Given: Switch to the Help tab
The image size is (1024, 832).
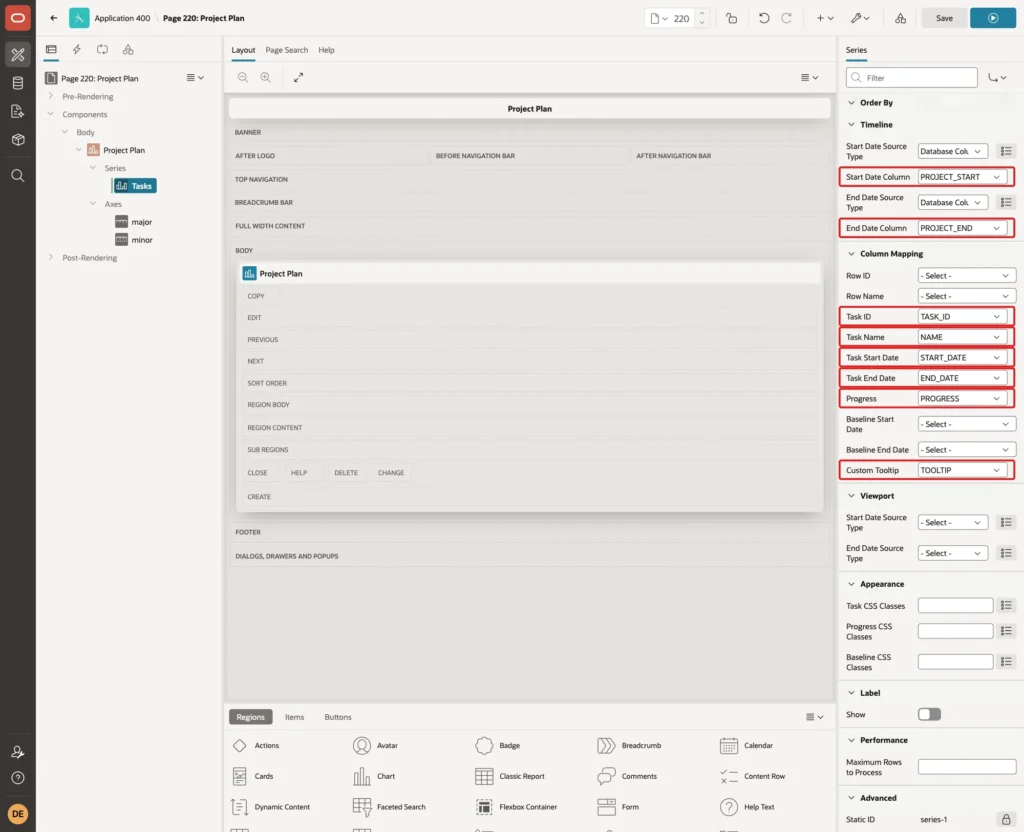Looking at the screenshot, I should (326, 50).
